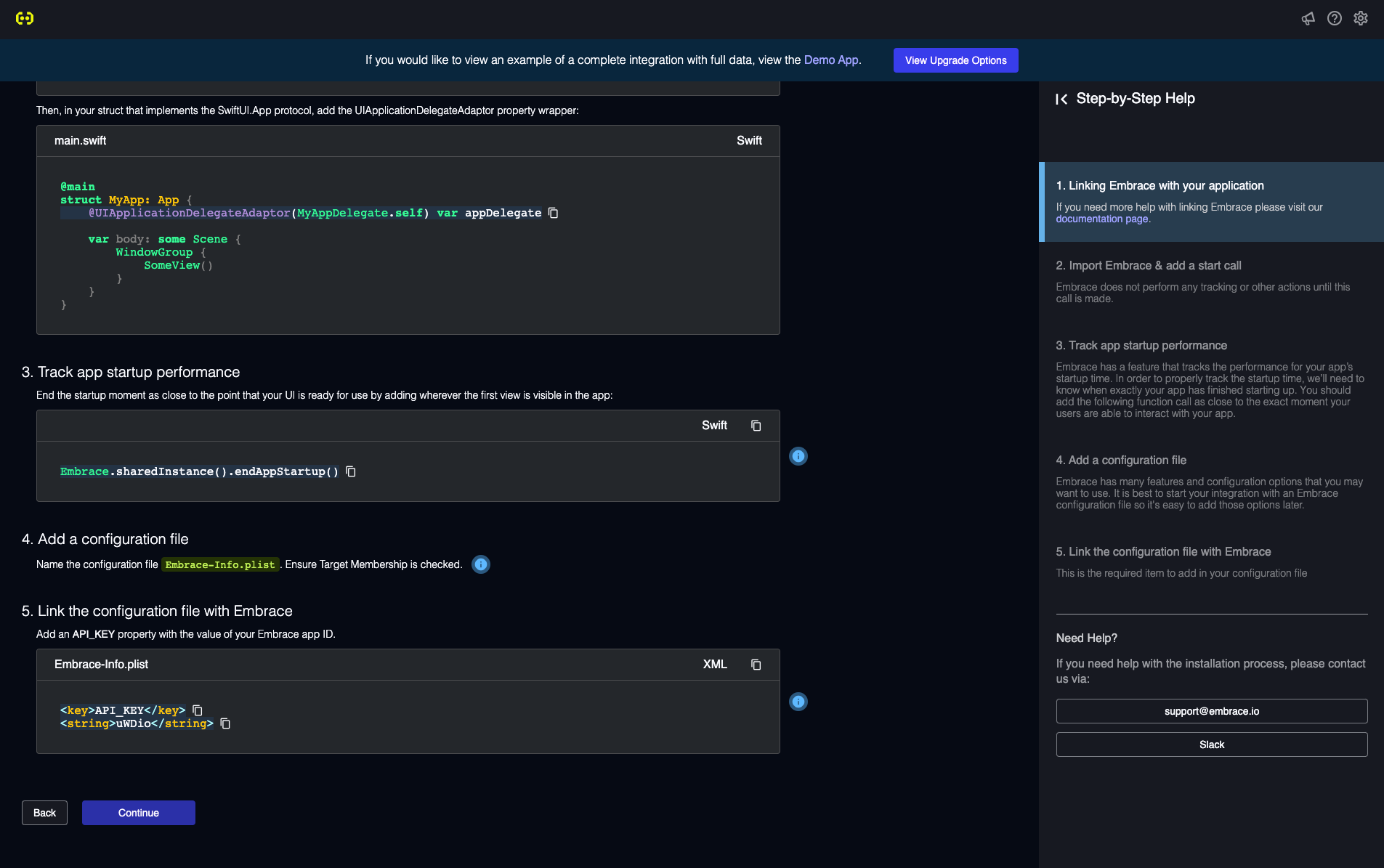Select help step 2 Import Embrace
The image size is (1384, 868).
(x=1212, y=282)
